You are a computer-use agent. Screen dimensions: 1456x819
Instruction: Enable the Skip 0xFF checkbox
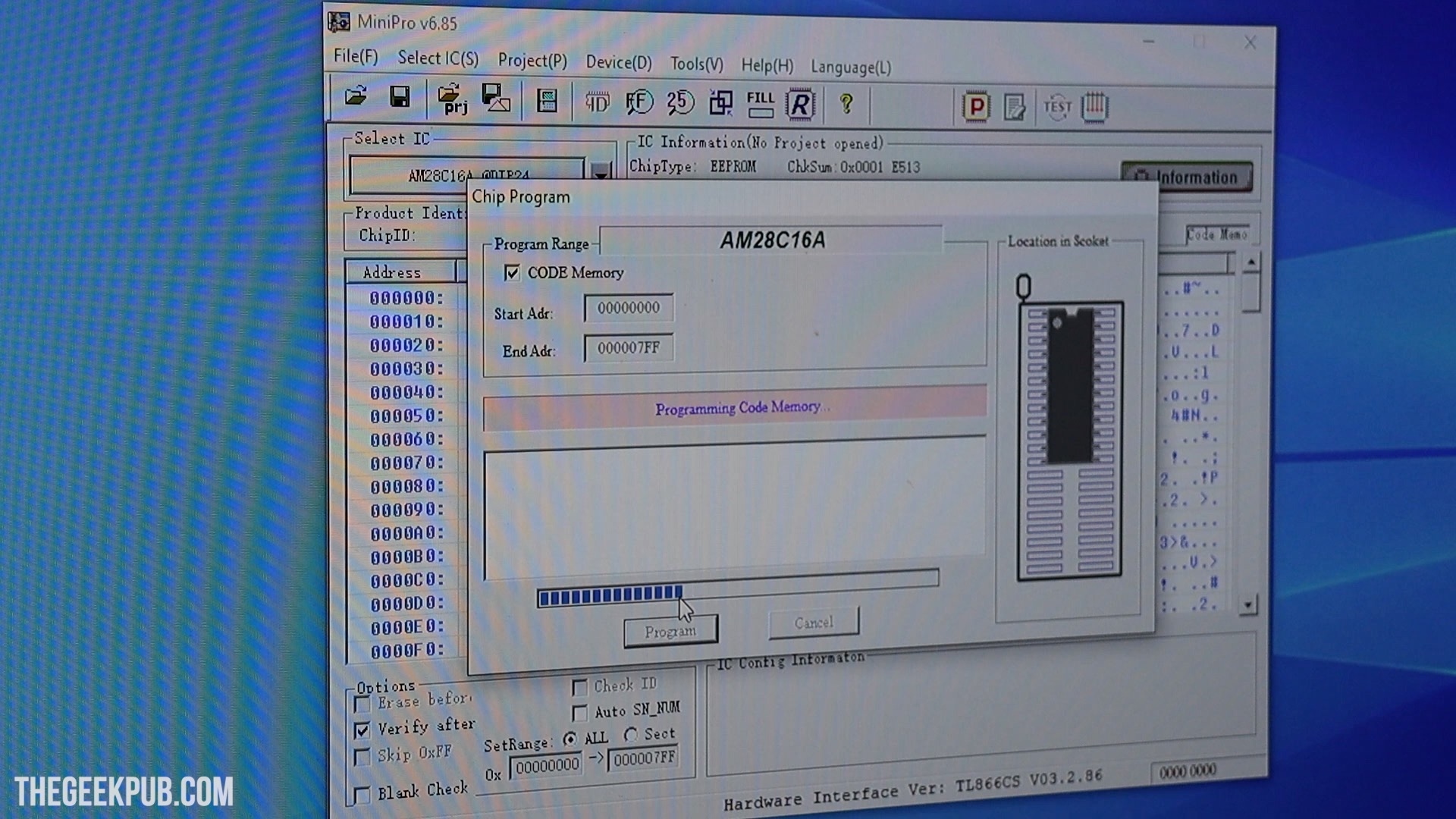[x=362, y=757]
